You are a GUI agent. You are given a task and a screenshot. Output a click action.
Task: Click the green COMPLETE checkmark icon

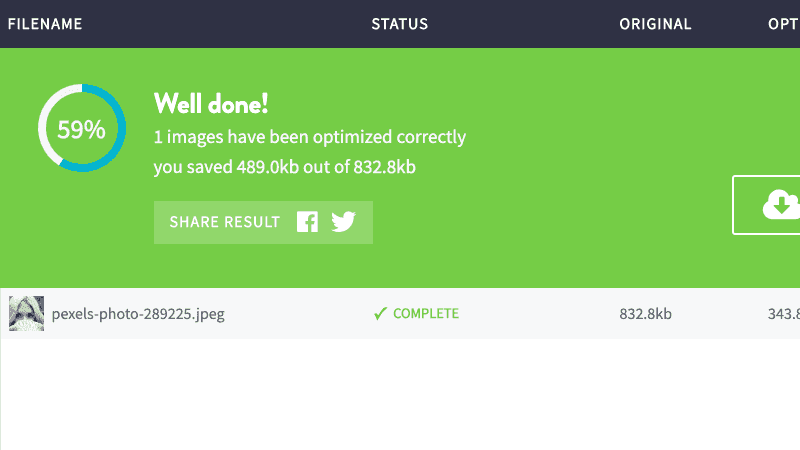point(380,313)
